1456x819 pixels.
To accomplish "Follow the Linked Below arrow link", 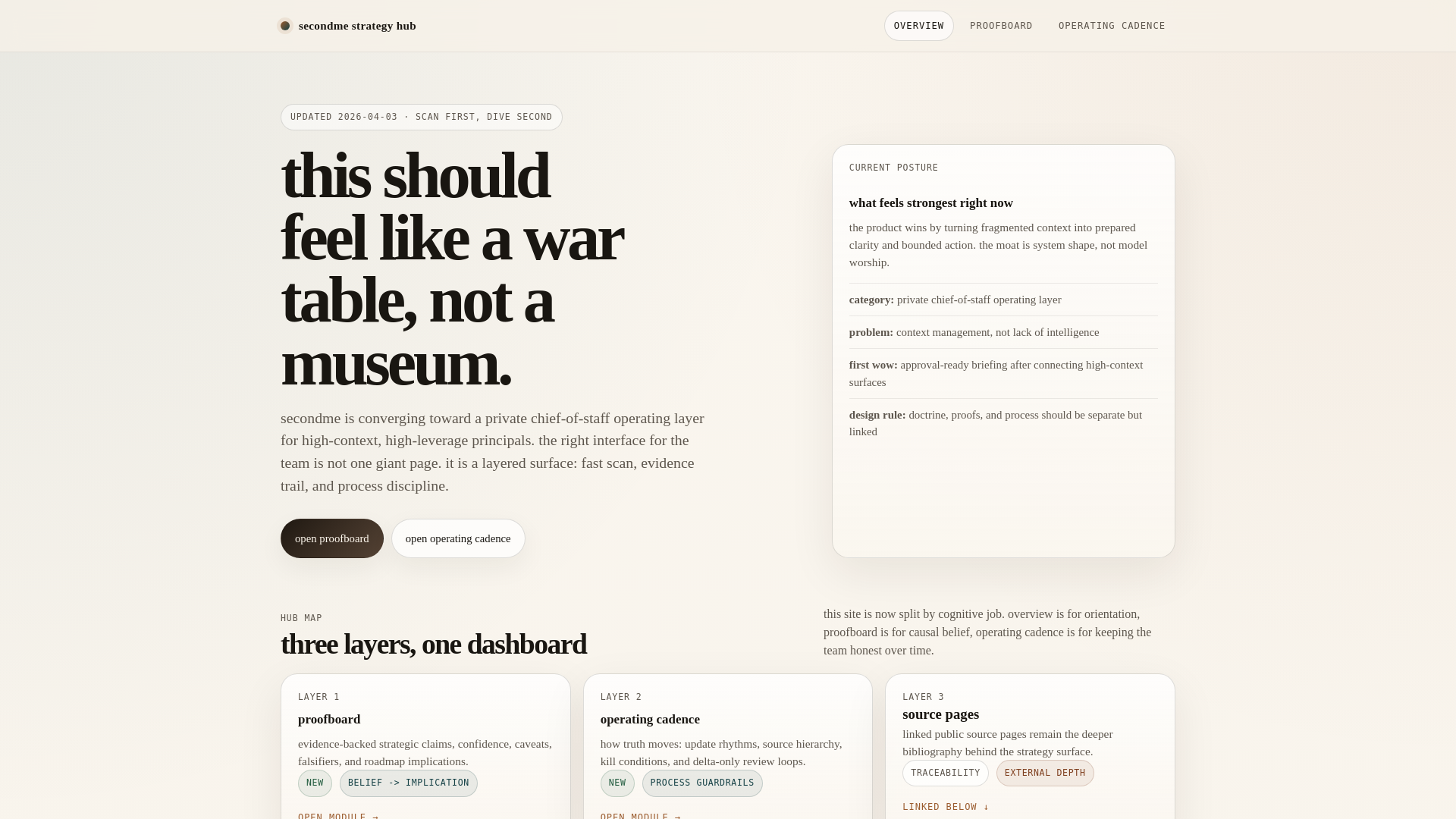I will pyautogui.click(x=946, y=807).
